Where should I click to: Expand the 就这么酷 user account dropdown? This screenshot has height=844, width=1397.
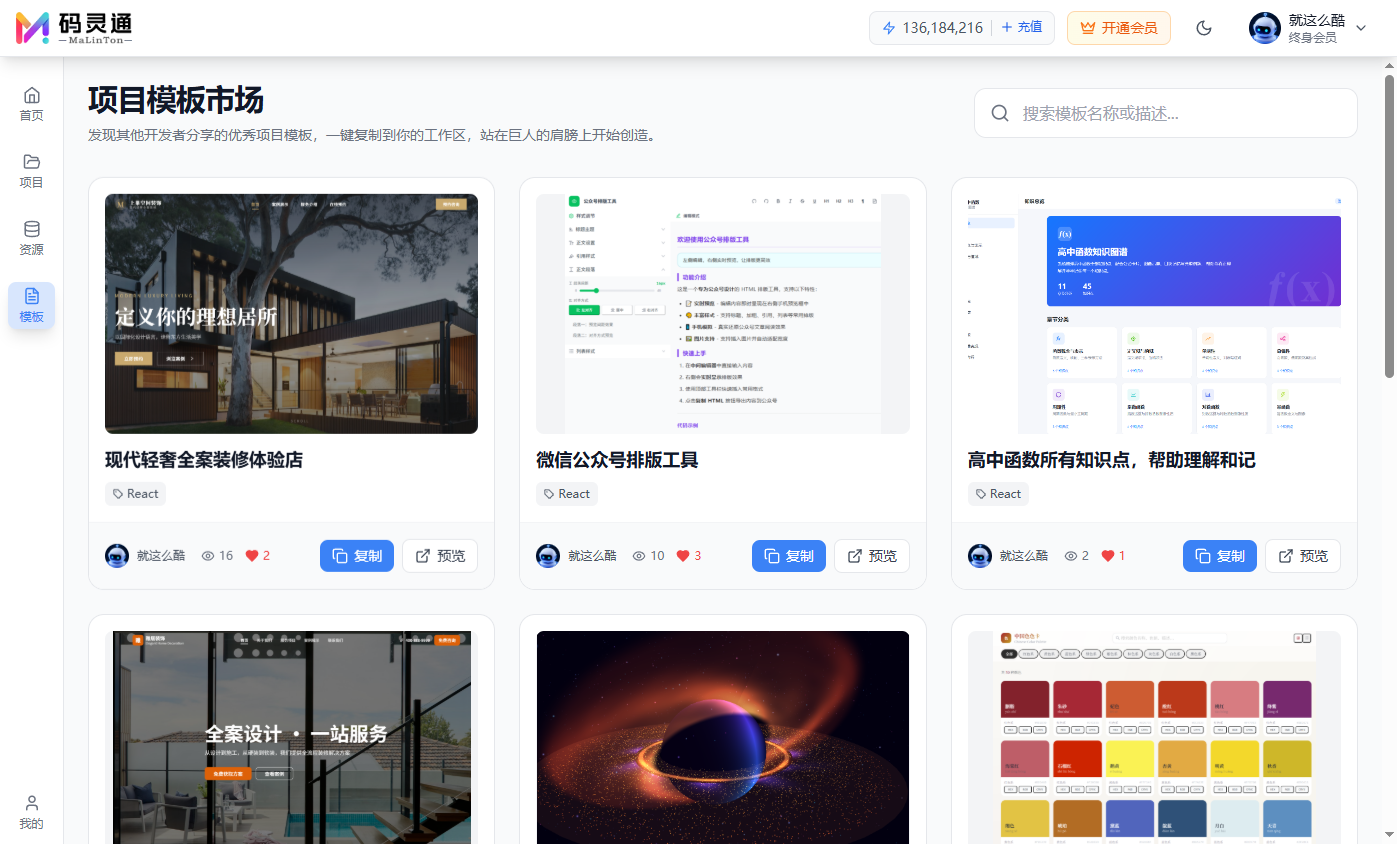click(1308, 28)
